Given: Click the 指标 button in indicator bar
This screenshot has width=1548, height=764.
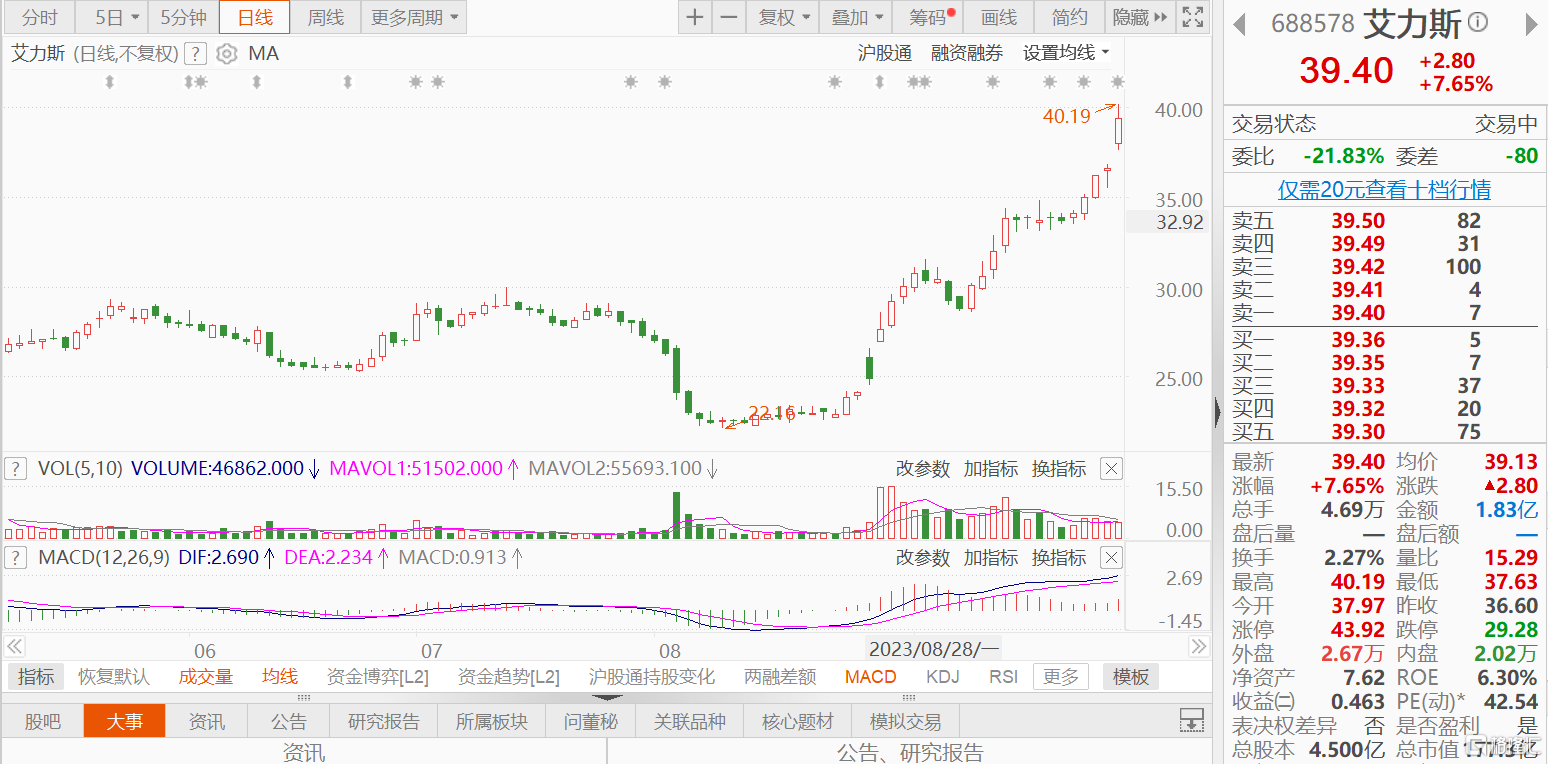Looking at the screenshot, I should pos(36,677).
